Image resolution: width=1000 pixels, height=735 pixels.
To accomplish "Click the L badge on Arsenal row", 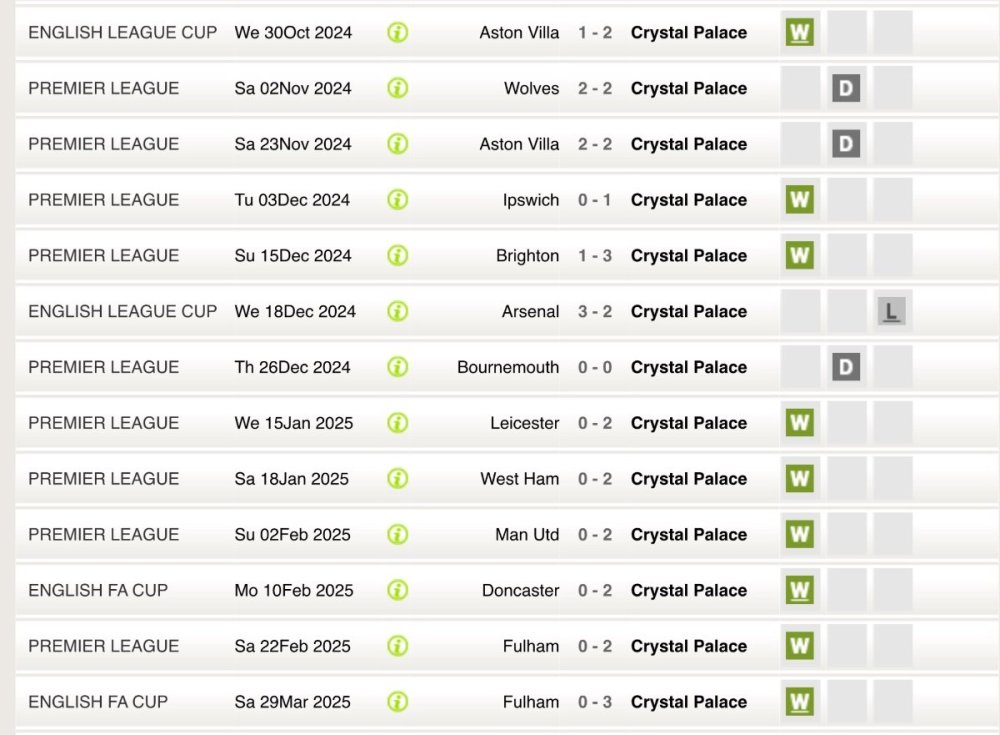I will (891, 312).
